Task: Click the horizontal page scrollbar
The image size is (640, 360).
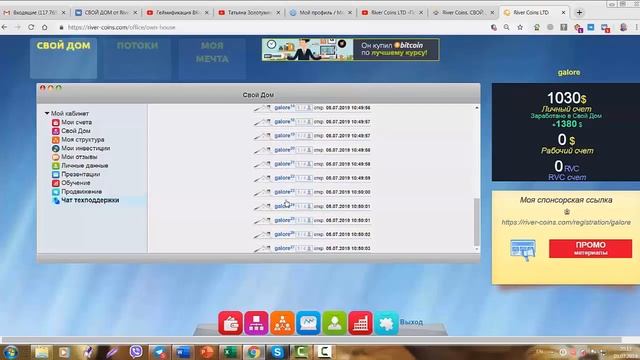Action: pyautogui.click(x=311, y=340)
